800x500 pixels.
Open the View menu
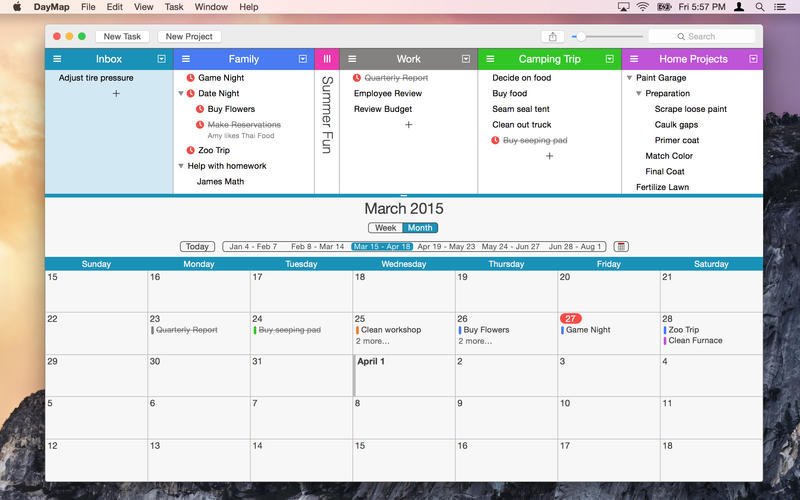pyautogui.click(x=143, y=7)
